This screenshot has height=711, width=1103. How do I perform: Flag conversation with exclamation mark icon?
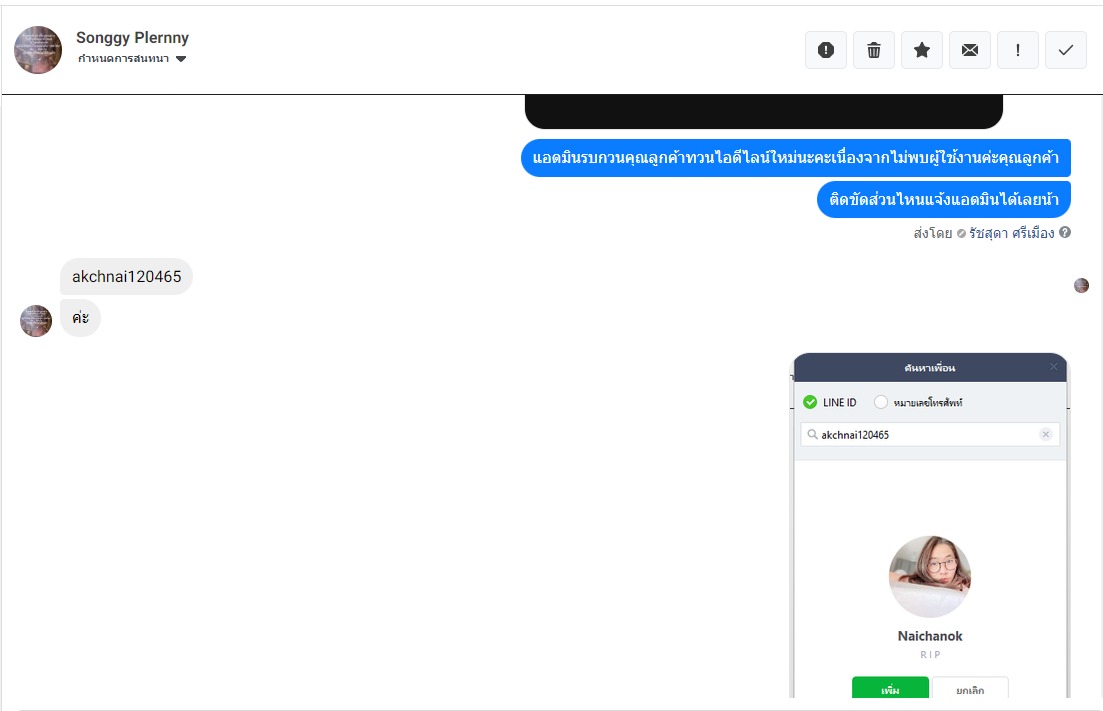click(x=1018, y=50)
